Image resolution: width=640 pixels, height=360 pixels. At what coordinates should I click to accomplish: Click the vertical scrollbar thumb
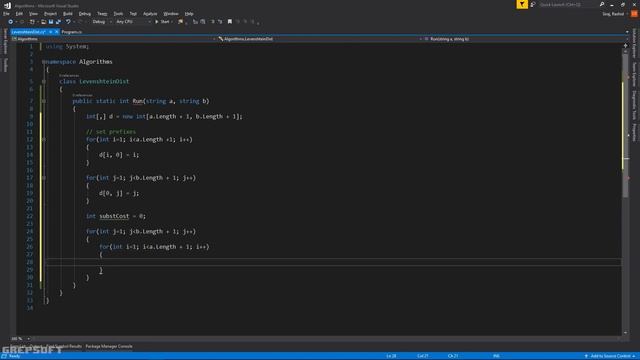tap(625, 127)
